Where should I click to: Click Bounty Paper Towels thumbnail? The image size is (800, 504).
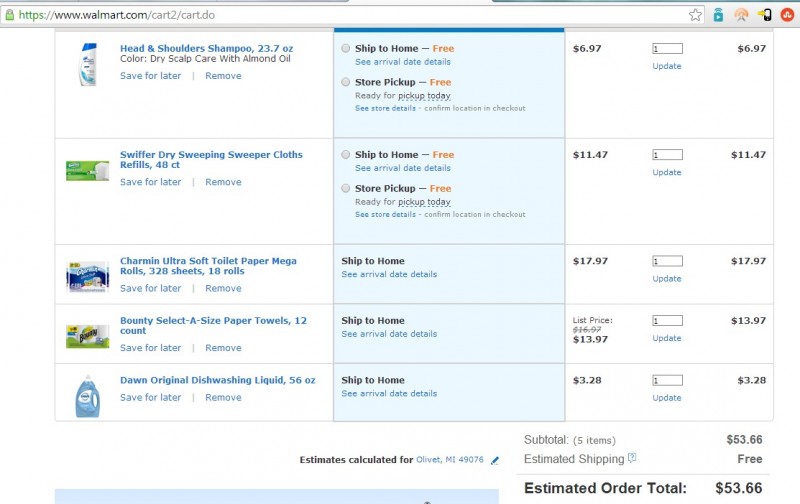click(87, 337)
